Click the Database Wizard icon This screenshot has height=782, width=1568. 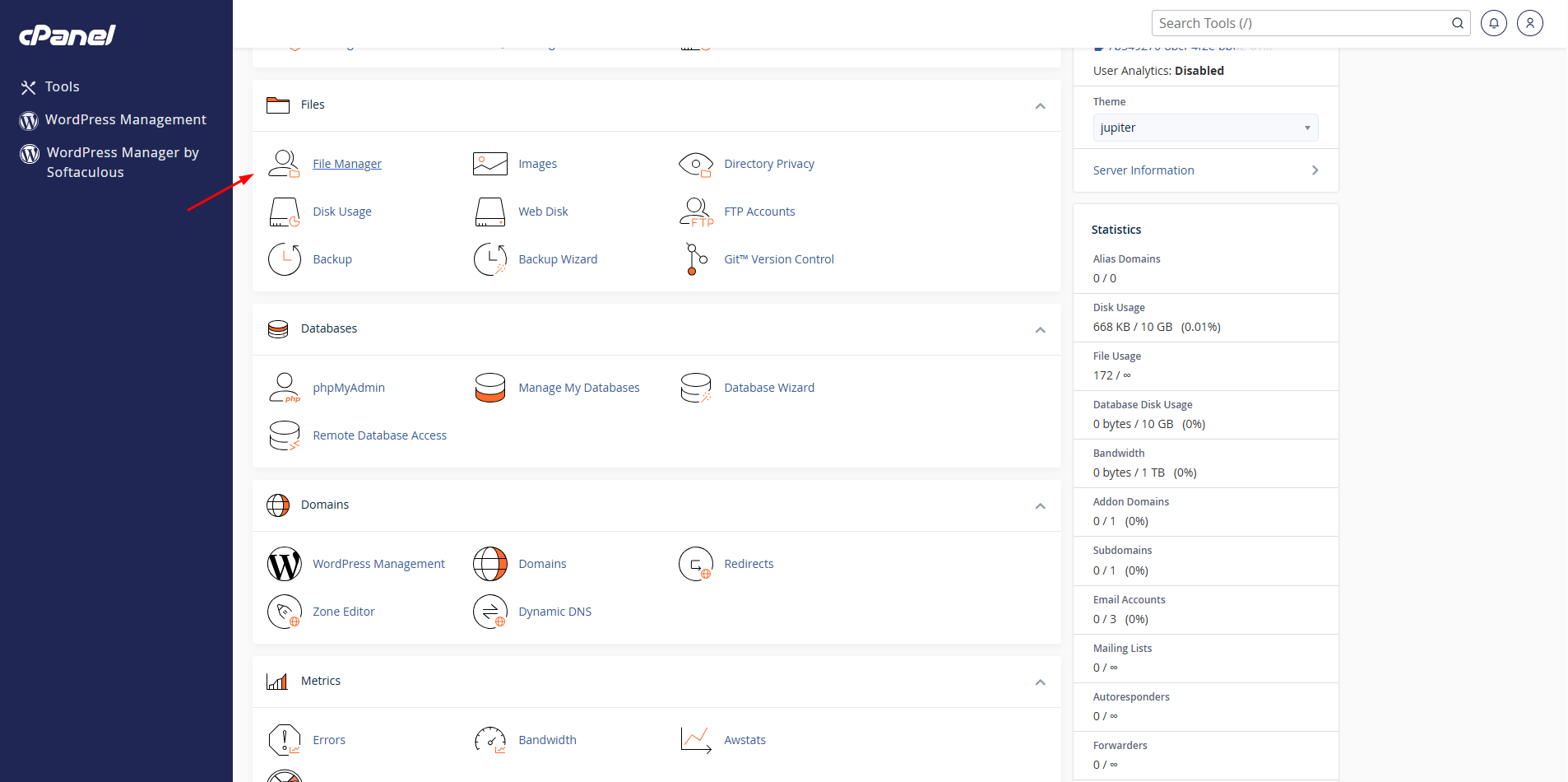point(696,388)
